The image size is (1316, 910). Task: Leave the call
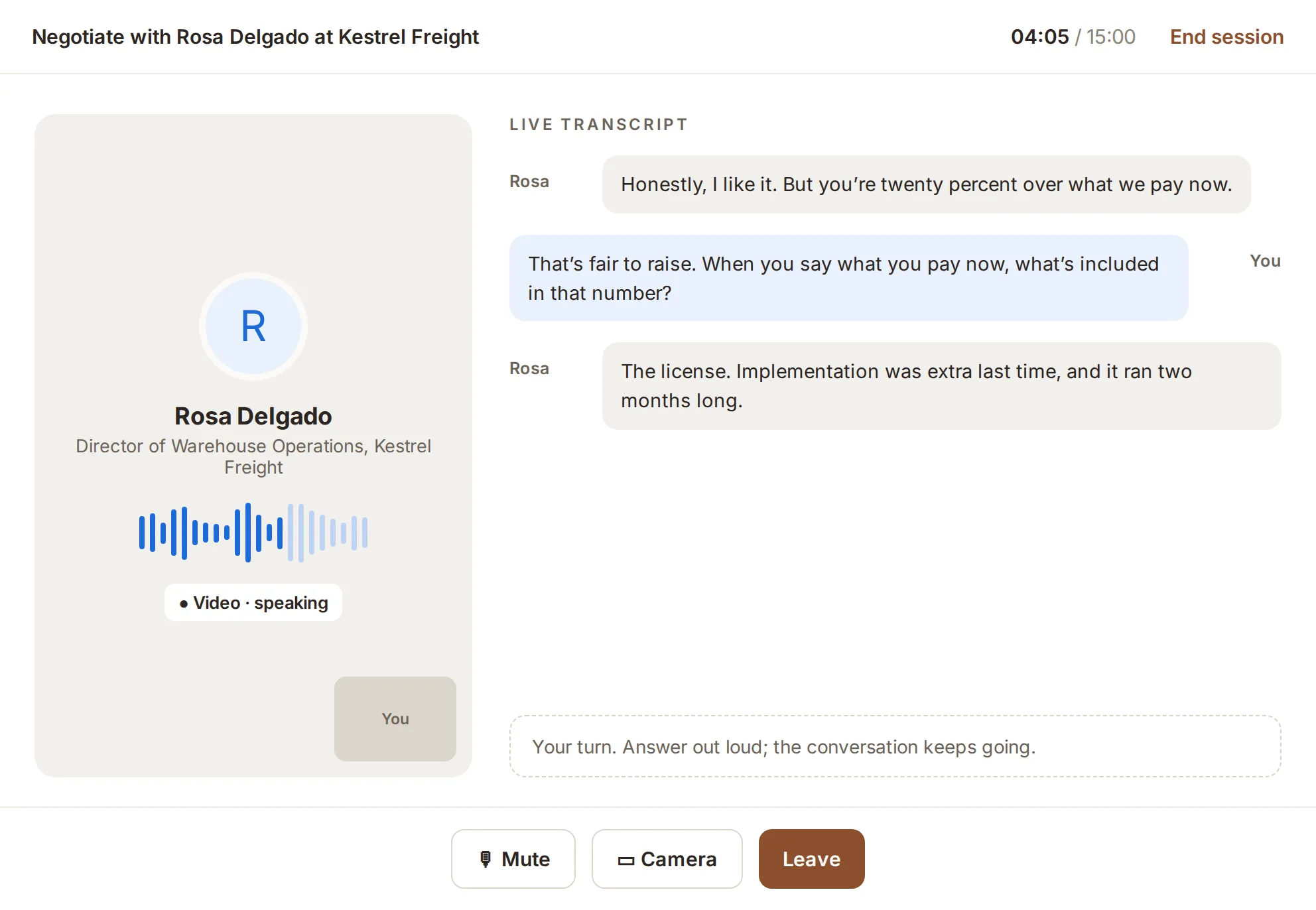[x=811, y=858]
